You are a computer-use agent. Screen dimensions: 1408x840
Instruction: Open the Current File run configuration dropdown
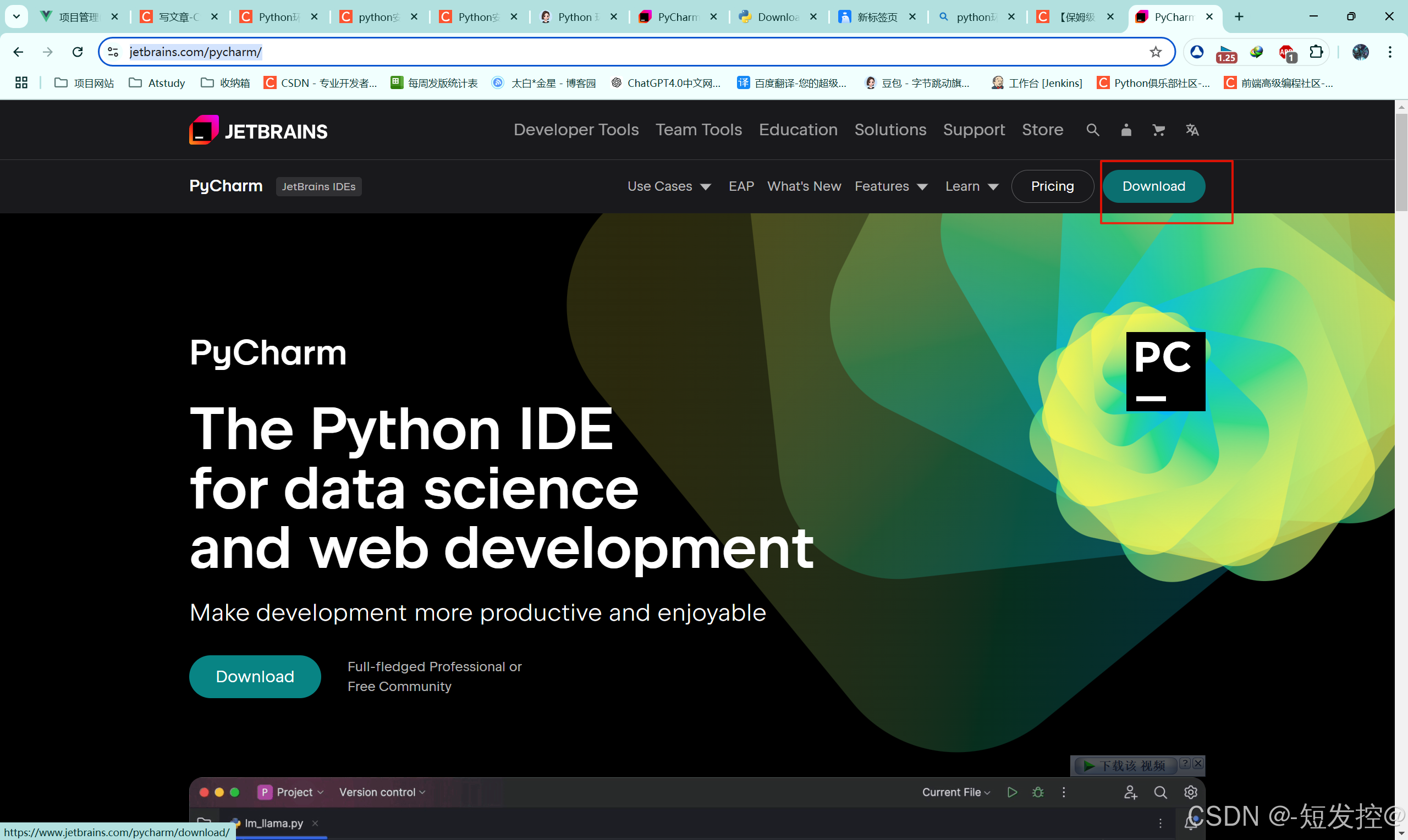[956, 792]
